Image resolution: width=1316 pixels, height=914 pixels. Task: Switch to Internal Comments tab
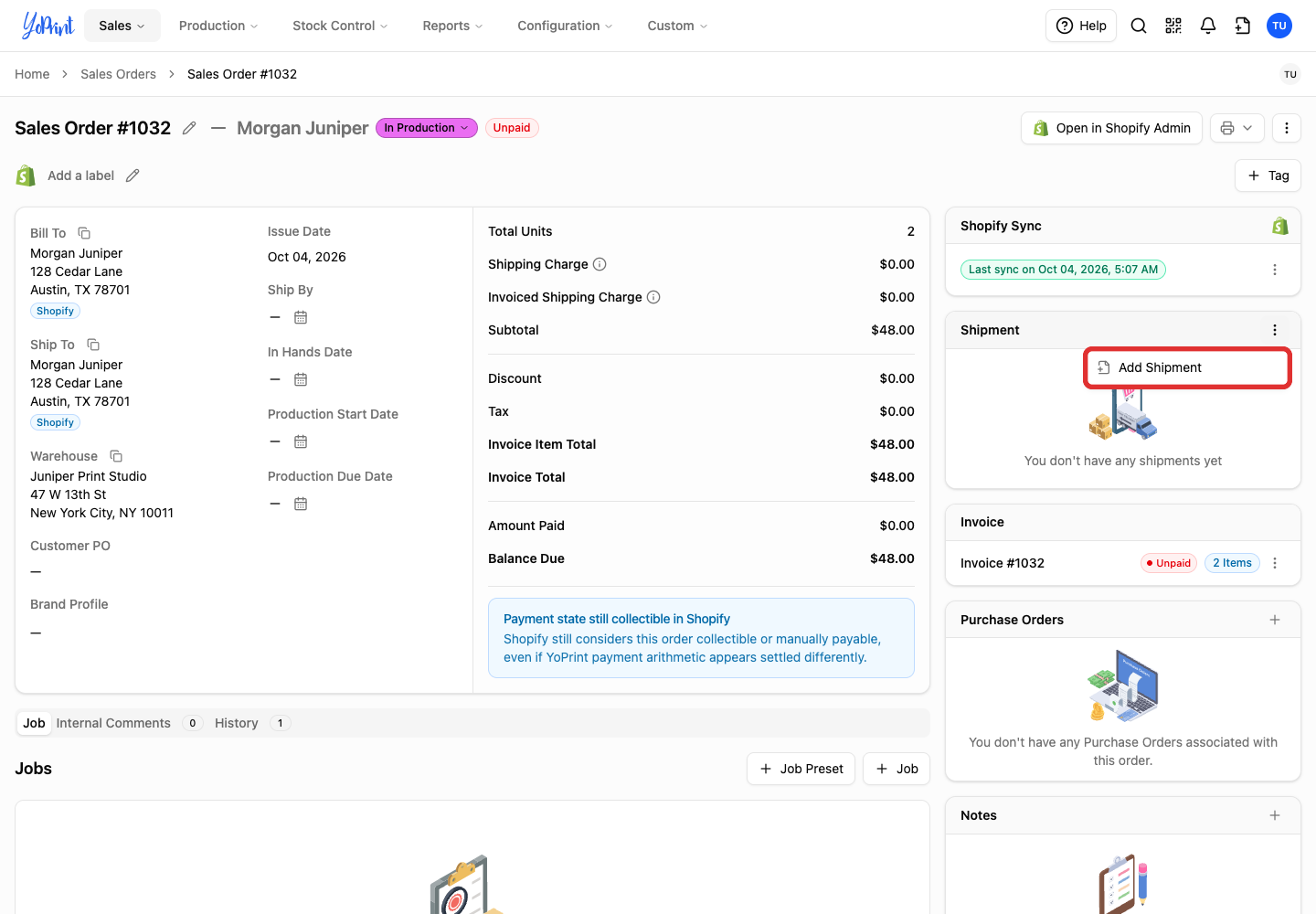[129, 723]
